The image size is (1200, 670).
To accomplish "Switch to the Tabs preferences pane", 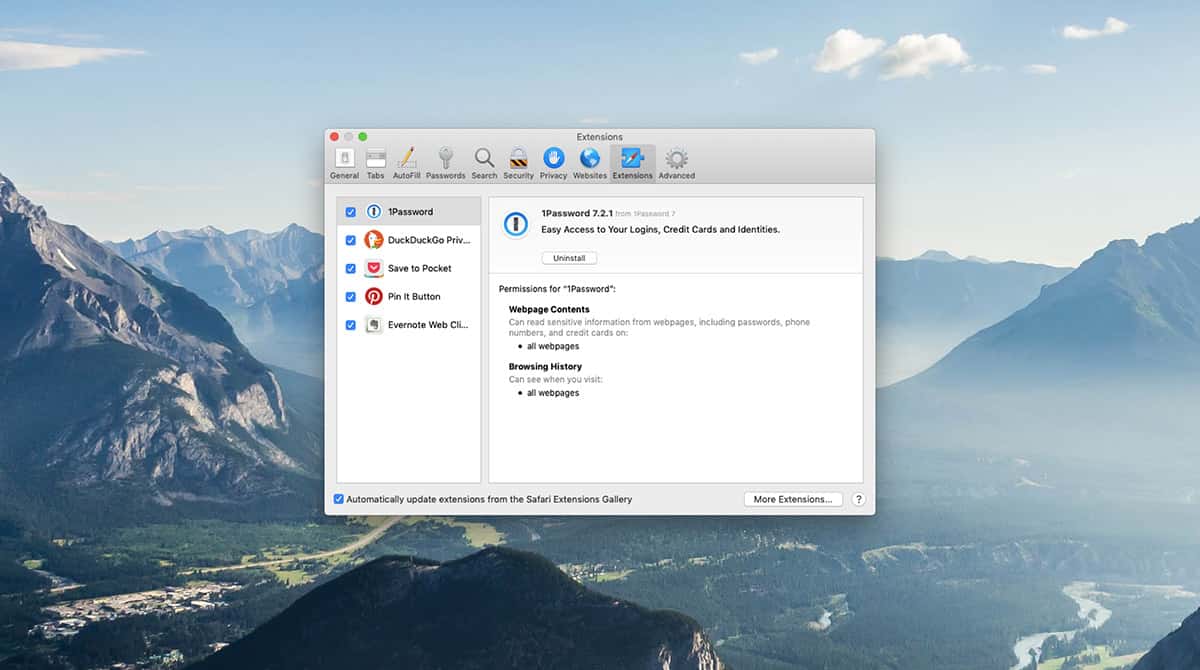I will coord(375,164).
